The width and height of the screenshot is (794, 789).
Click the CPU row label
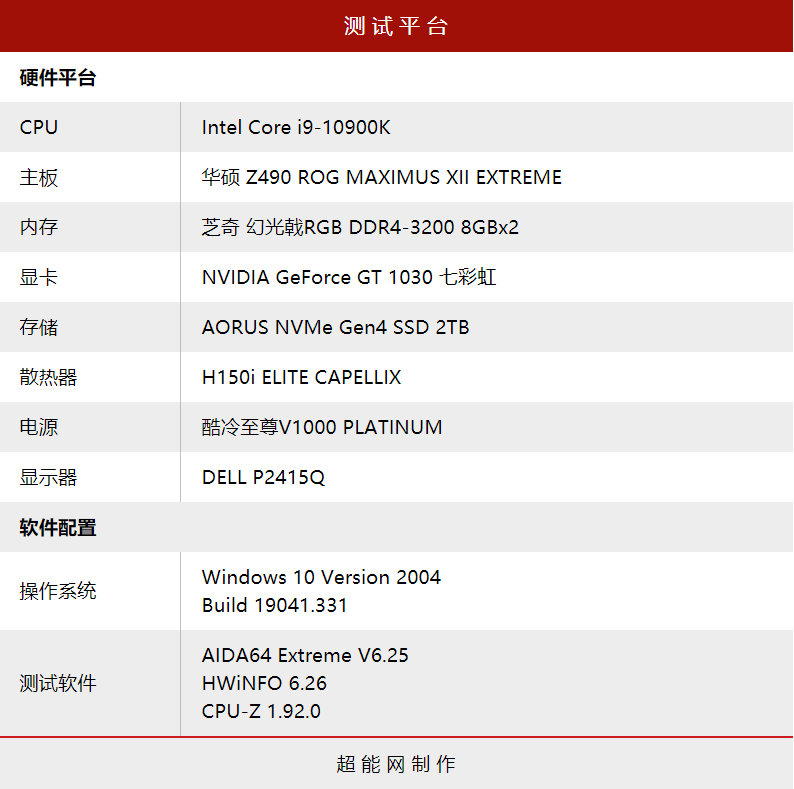38,127
